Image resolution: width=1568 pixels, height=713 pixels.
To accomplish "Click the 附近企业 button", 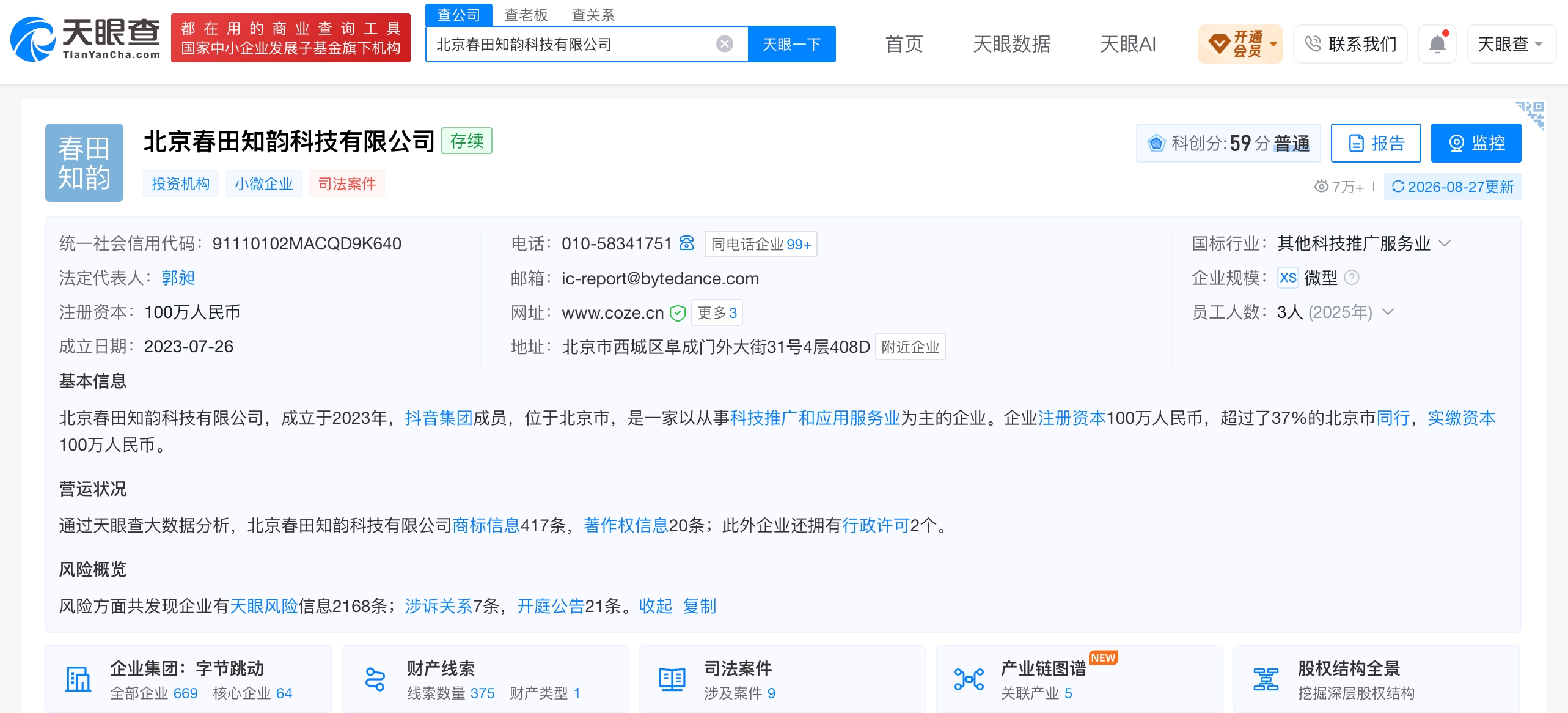I will (x=910, y=347).
